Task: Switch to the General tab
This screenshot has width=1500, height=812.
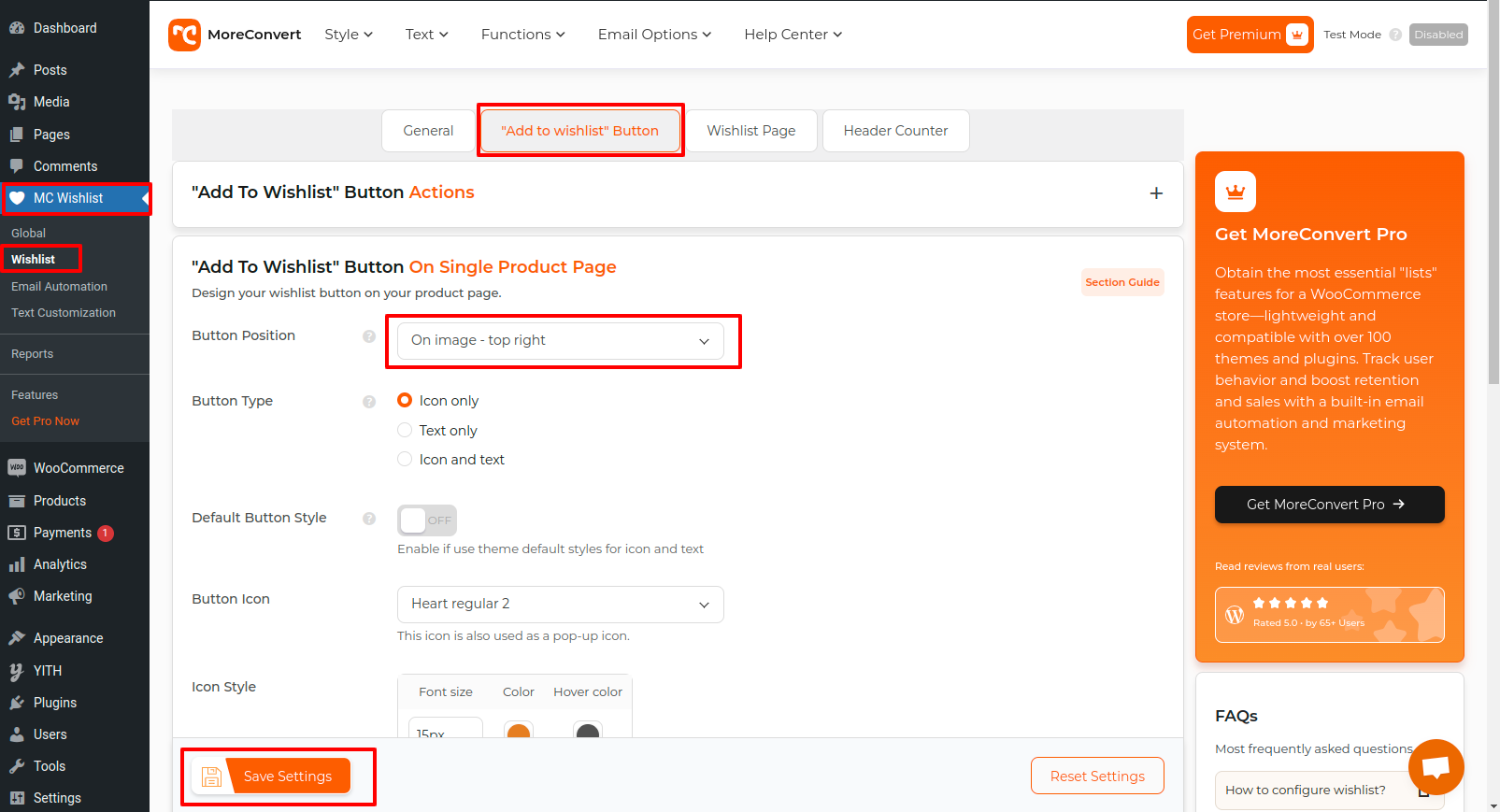Action: (428, 131)
